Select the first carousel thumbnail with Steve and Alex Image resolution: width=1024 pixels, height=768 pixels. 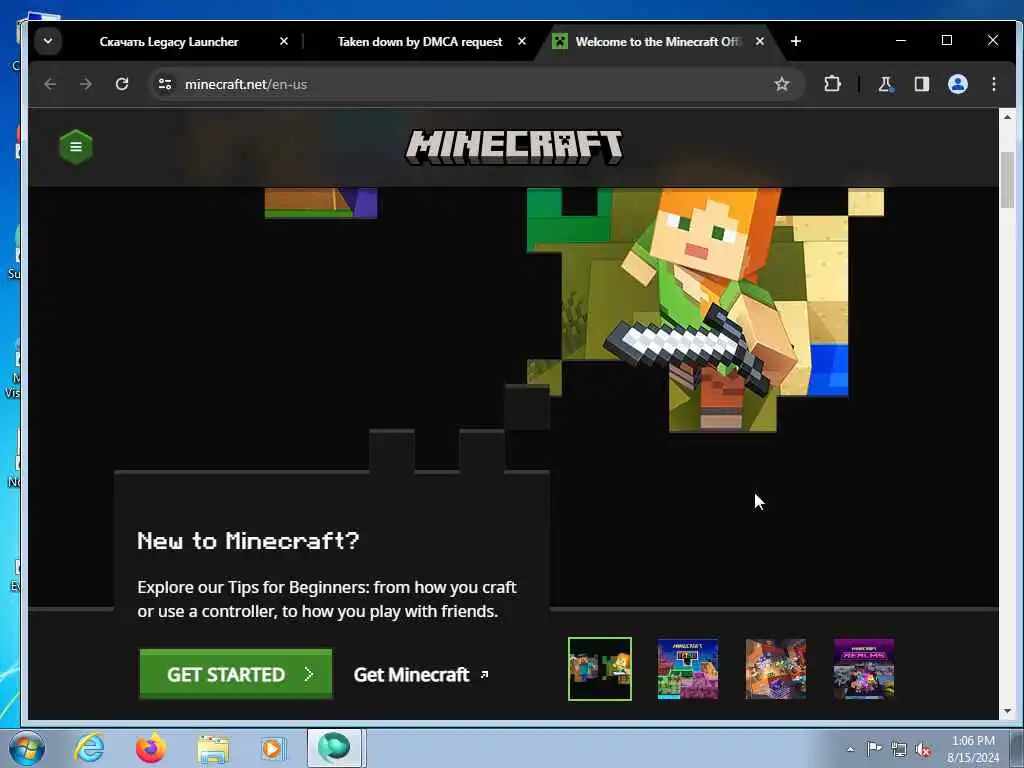pyautogui.click(x=600, y=669)
